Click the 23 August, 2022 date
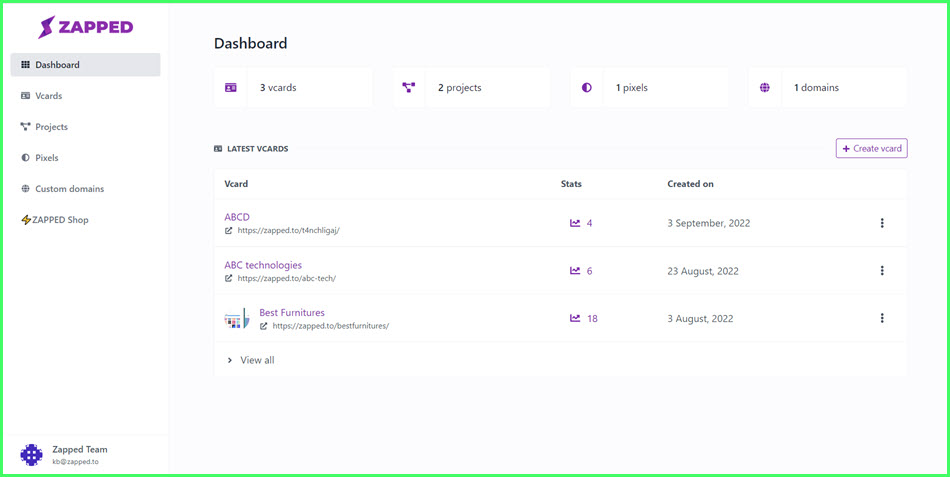 [703, 271]
